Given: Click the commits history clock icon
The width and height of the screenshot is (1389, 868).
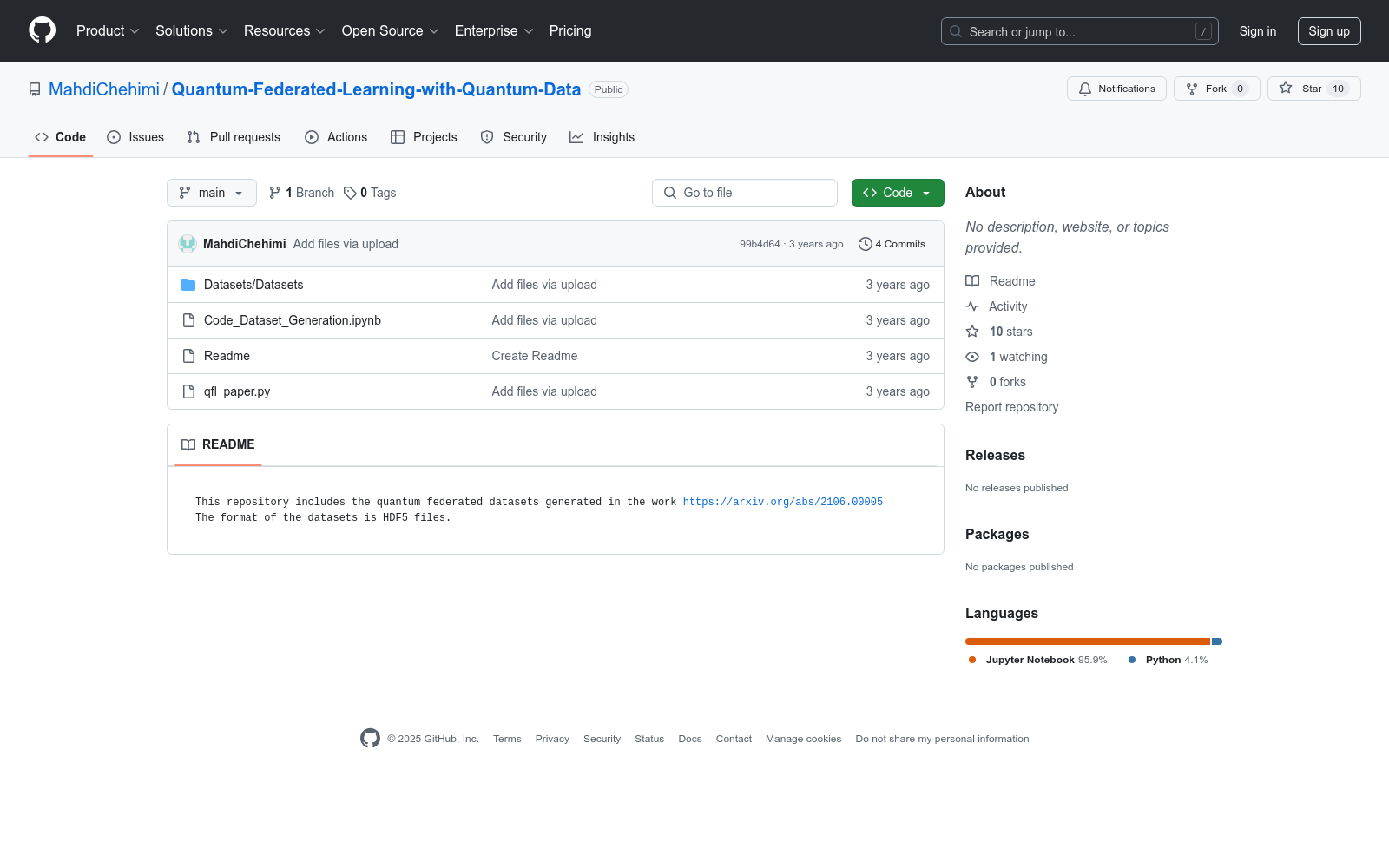Looking at the screenshot, I should pos(865,244).
